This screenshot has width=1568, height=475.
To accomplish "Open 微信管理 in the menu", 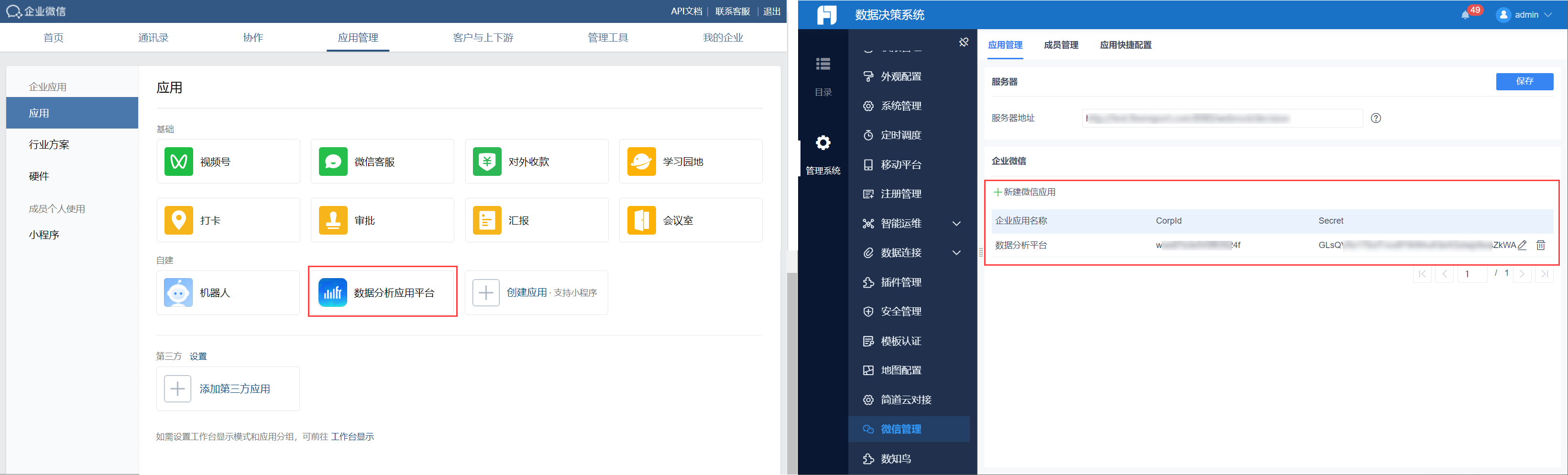I will click(x=909, y=430).
